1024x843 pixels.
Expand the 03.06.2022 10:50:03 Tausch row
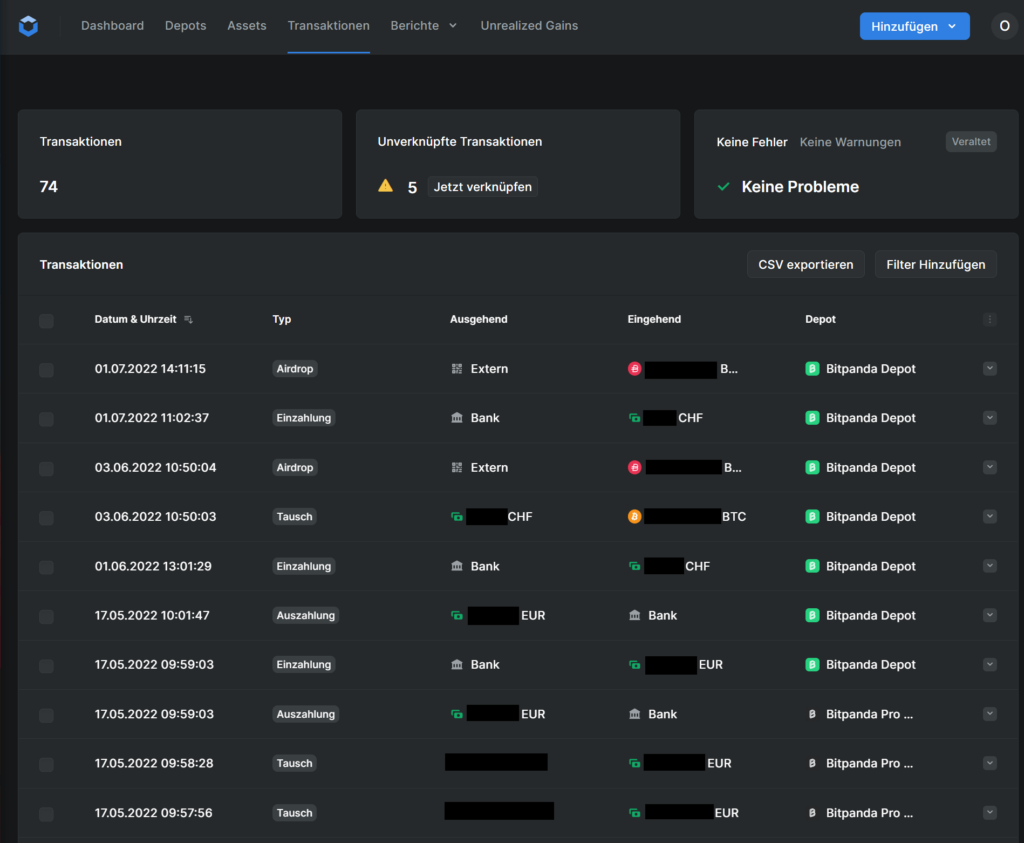[989, 517]
